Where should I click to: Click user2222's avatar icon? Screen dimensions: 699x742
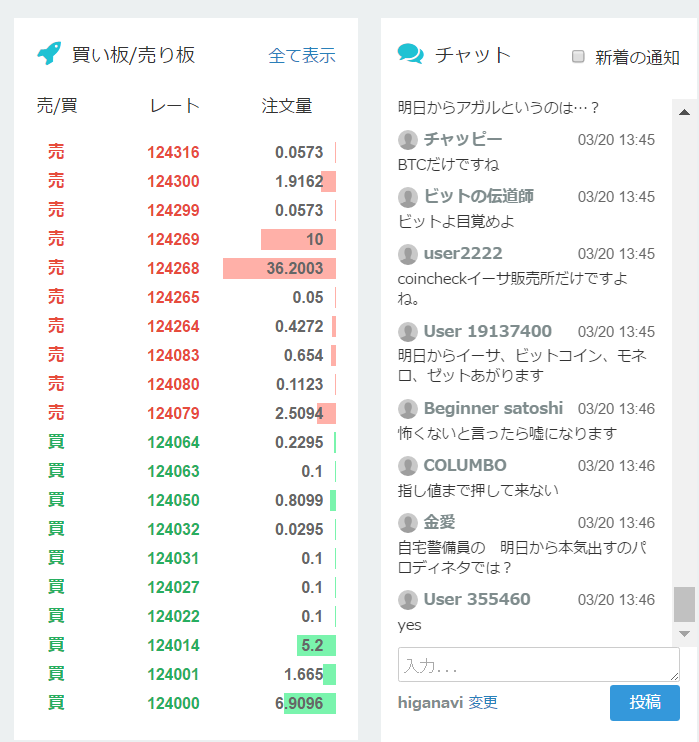[407, 254]
